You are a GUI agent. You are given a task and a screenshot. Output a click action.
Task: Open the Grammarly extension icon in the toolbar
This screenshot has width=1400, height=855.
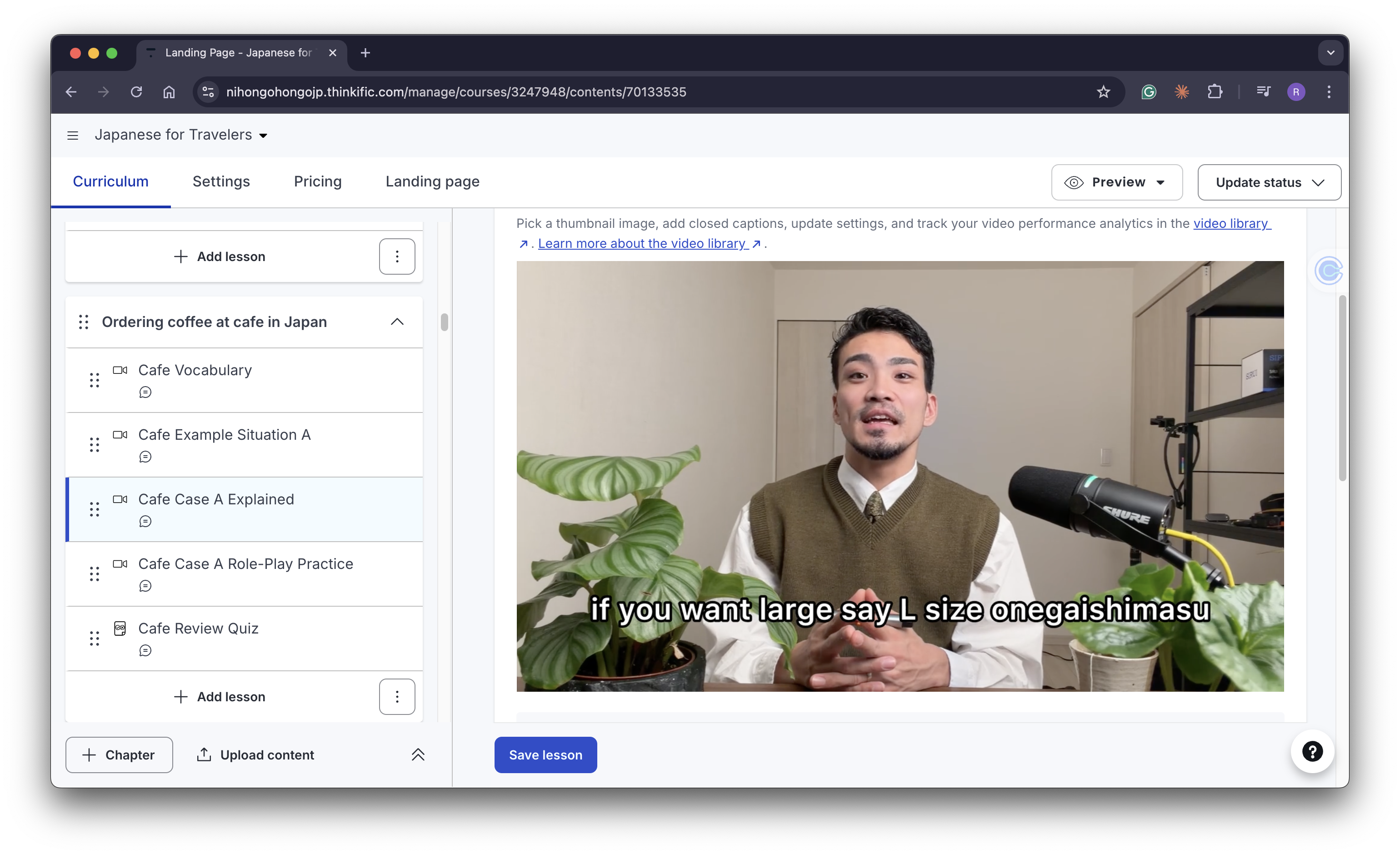(1148, 91)
